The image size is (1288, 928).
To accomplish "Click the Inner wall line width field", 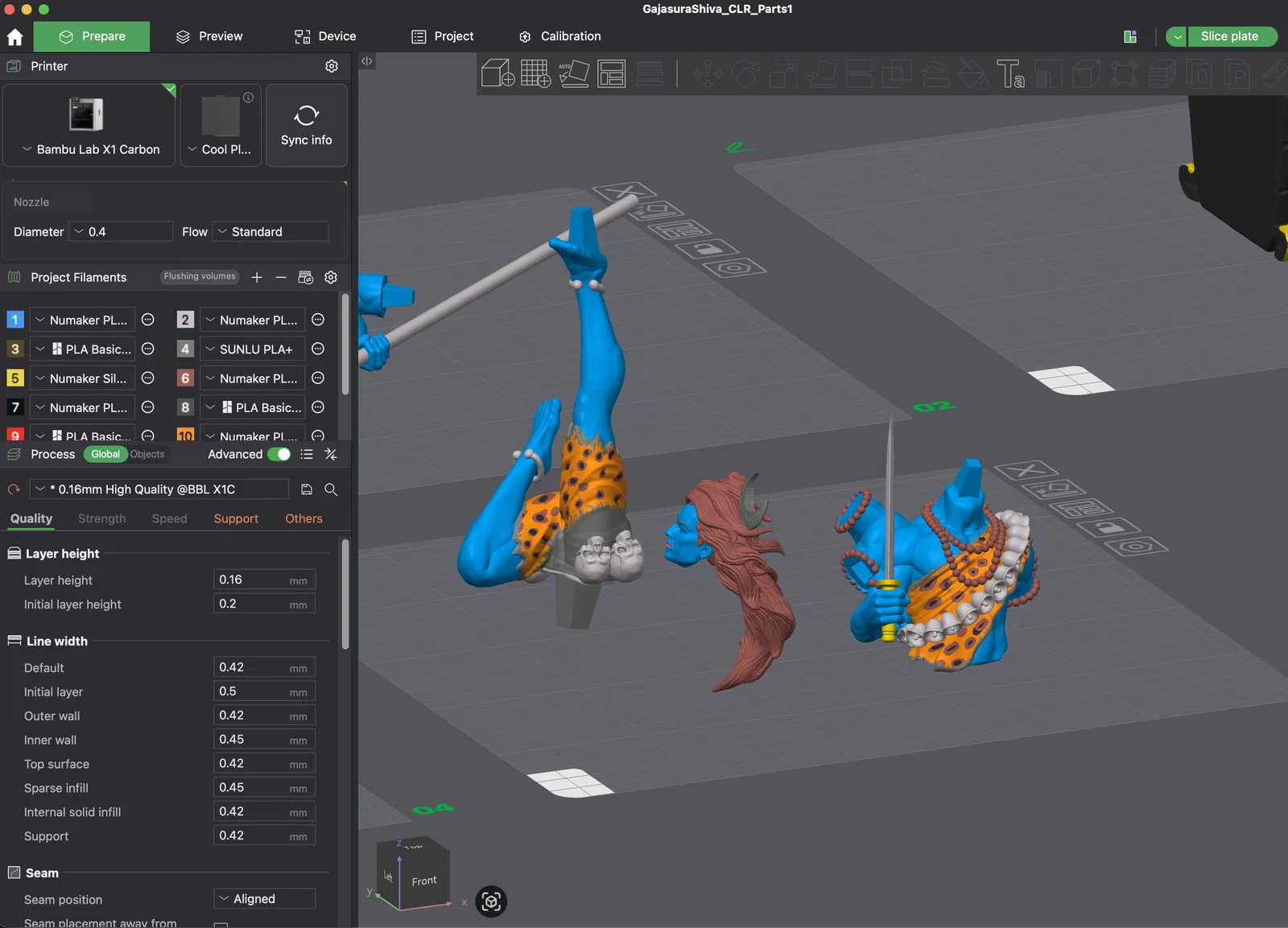I will pyautogui.click(x=264, y=740).
